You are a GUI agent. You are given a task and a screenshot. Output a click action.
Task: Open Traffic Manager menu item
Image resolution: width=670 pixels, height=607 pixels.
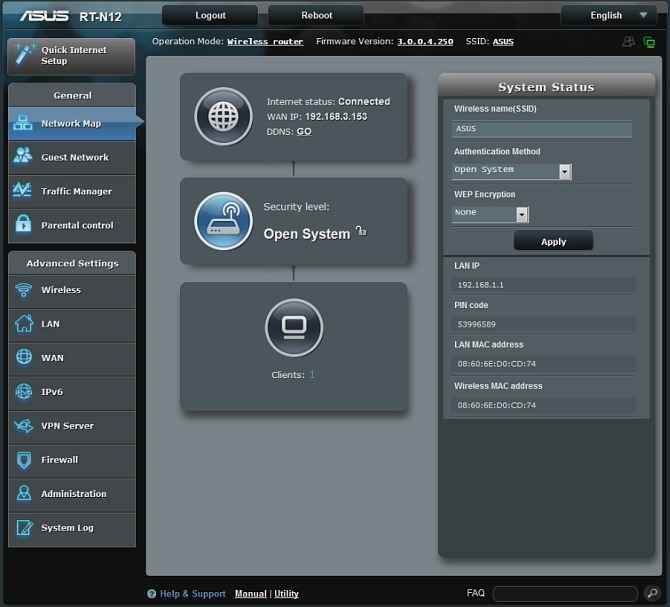point(72,191)
